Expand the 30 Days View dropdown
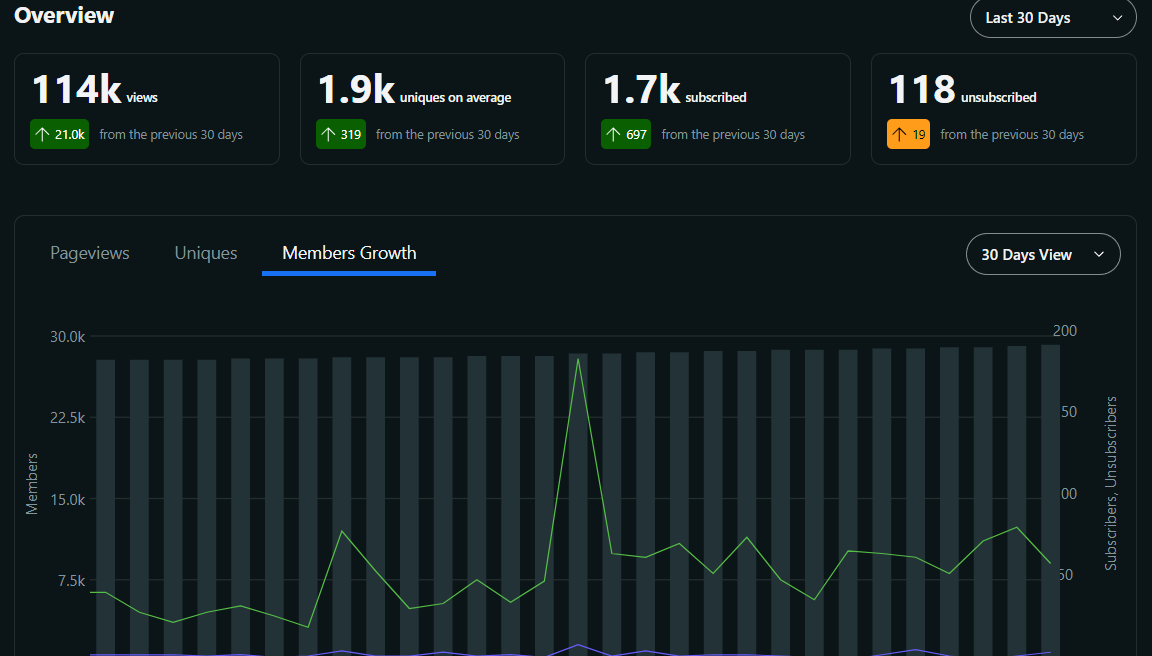 click(1043, 254)
